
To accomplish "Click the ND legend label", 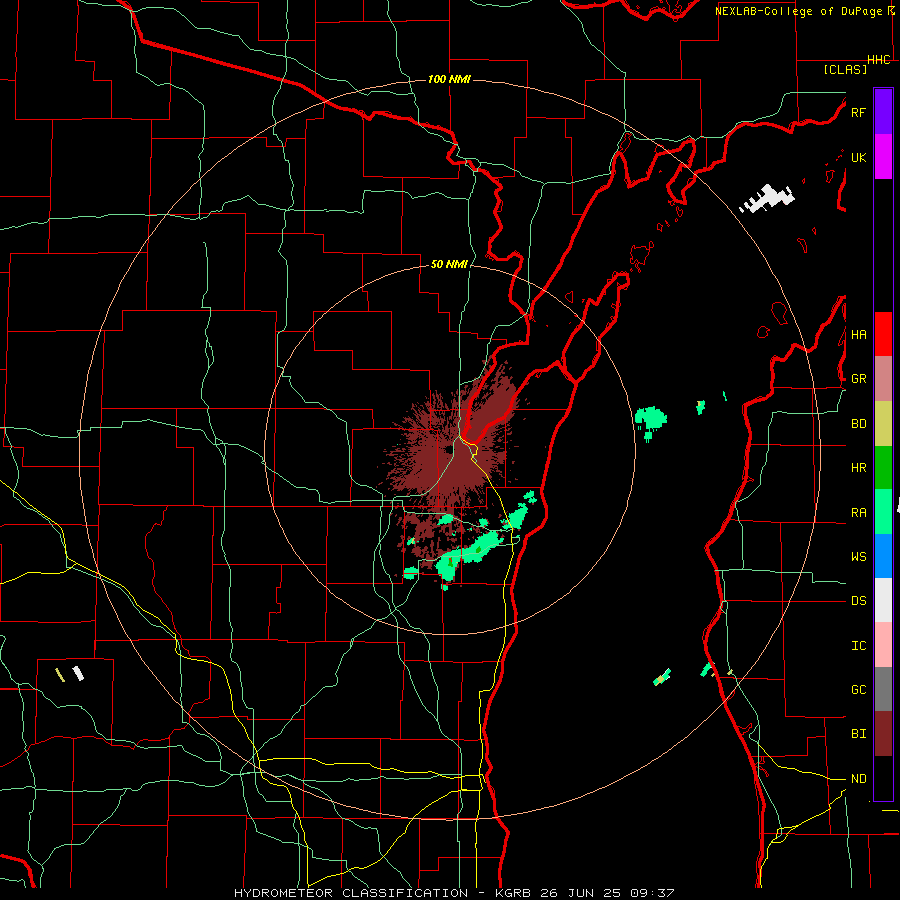I will (x=858, y=779).
